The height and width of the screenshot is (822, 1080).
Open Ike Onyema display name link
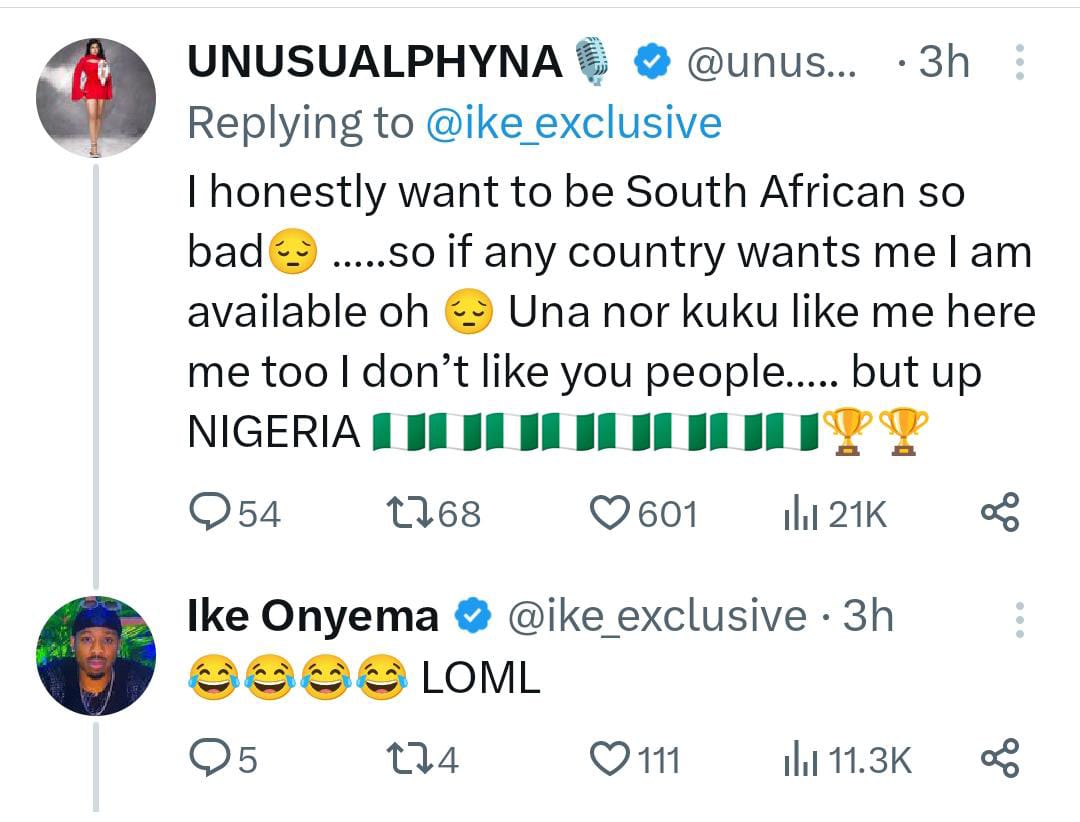(x=313, y=616)
